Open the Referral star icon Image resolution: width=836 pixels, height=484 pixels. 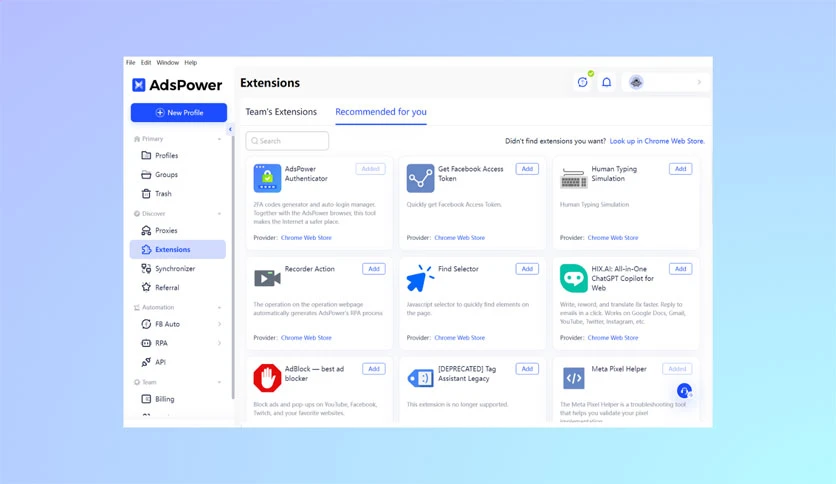coord(146,287)
